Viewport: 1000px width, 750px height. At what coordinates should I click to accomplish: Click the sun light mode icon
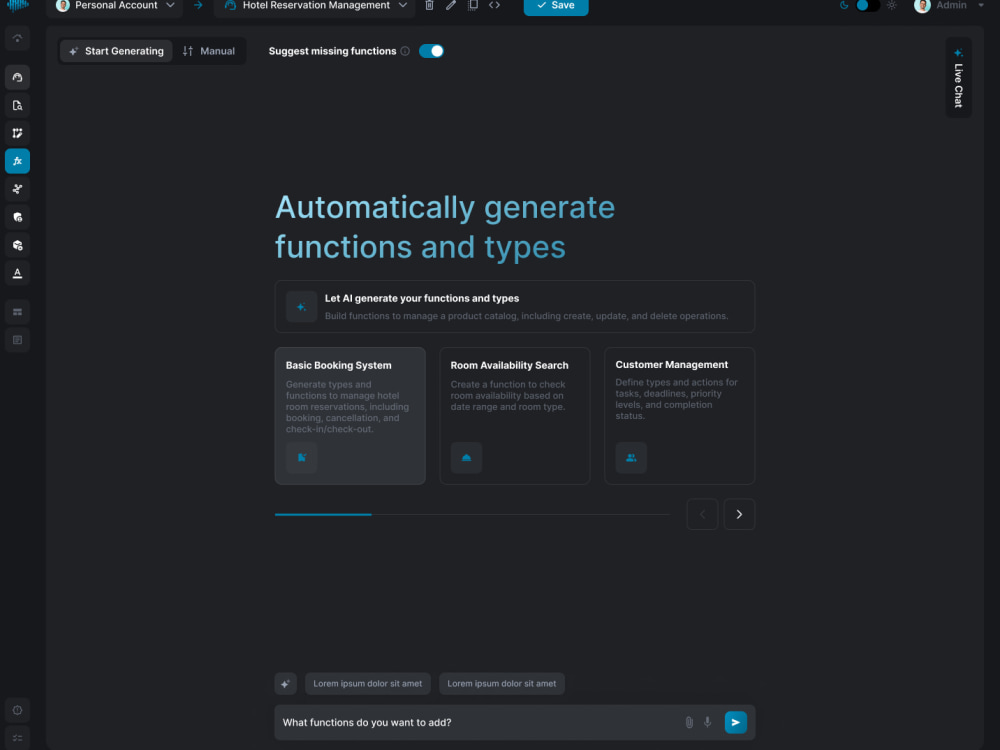[892, 5]
